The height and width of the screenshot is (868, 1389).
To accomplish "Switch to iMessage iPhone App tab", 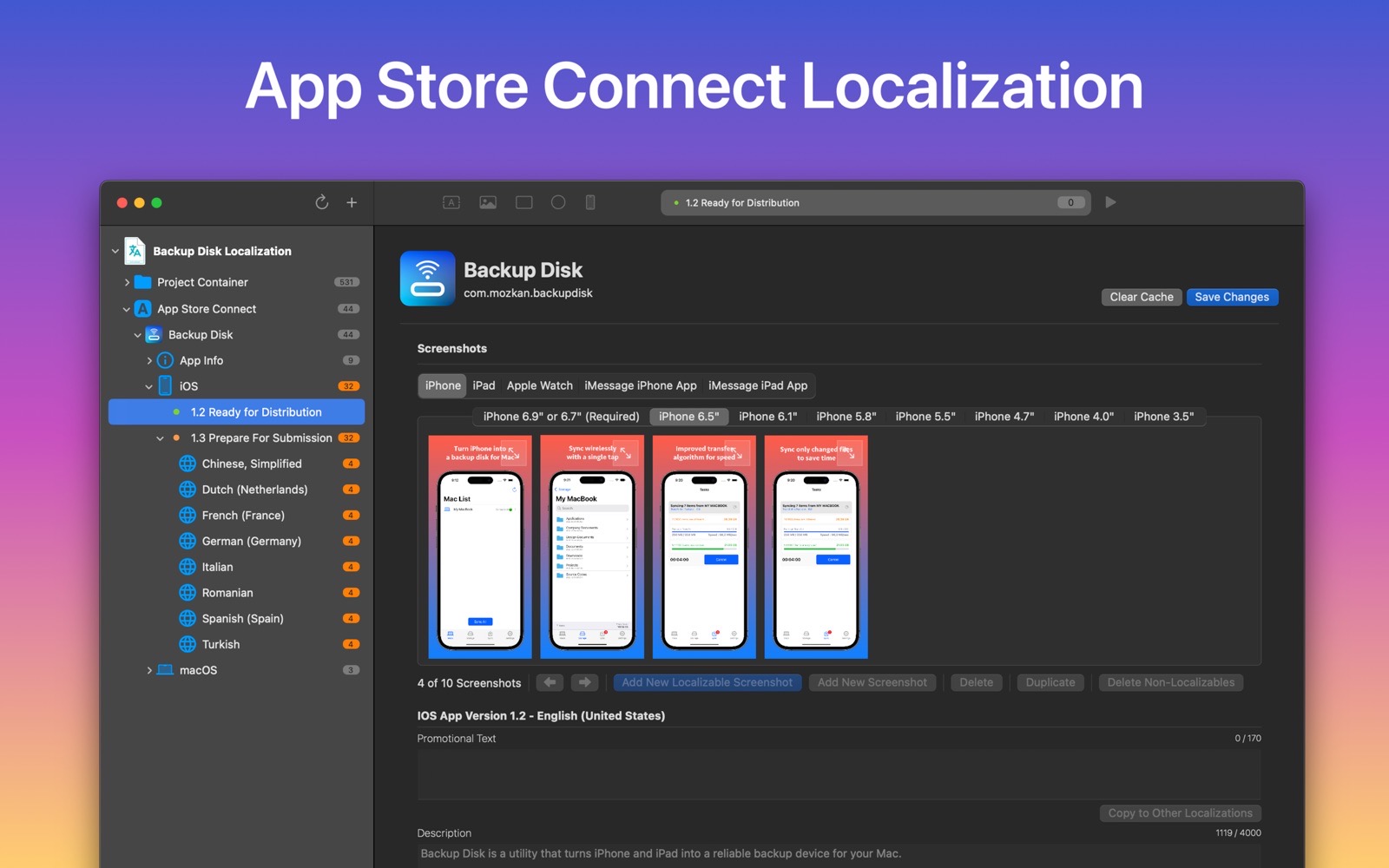I will coord(641,385).
